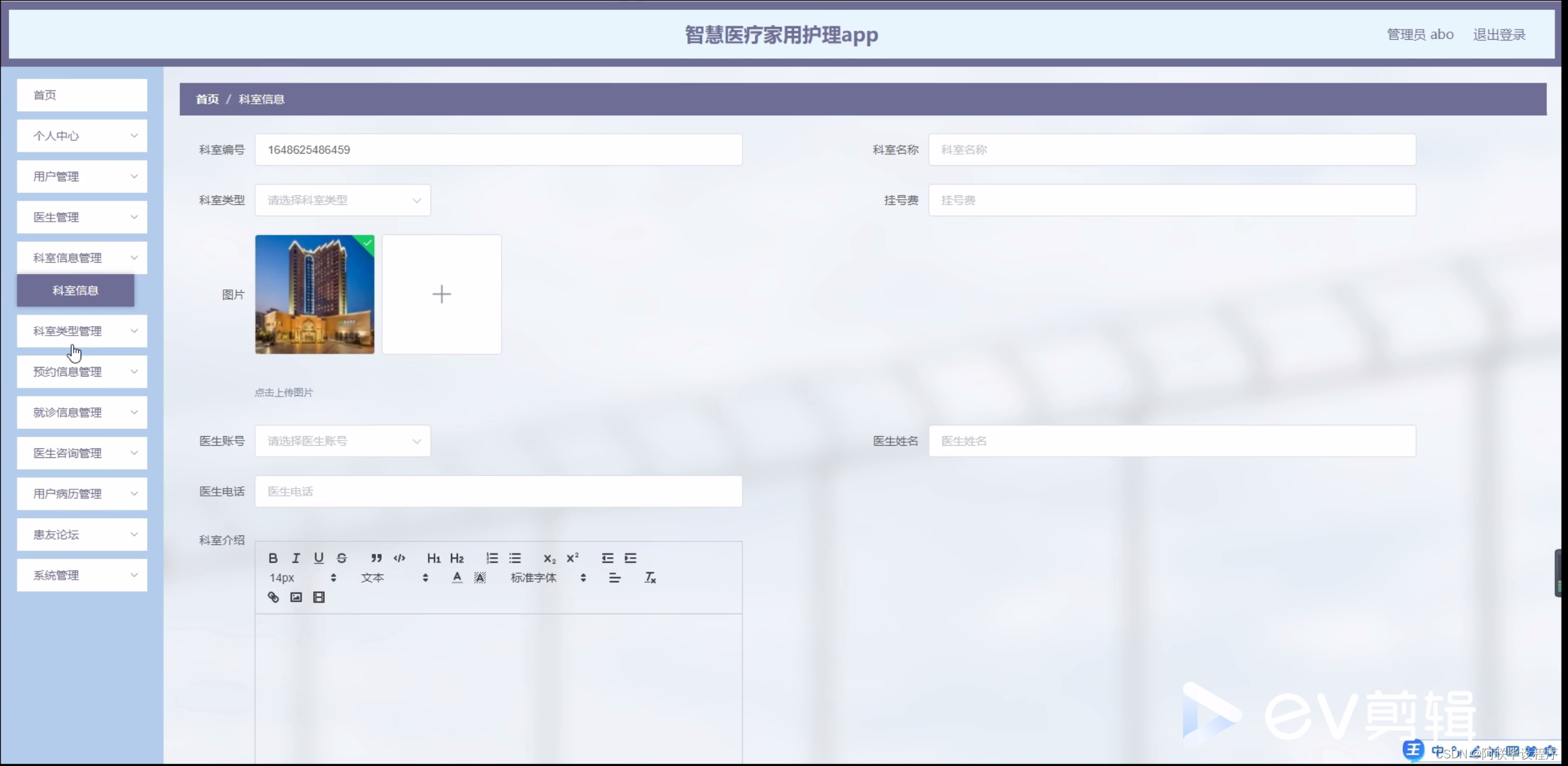The height and width of the screenshot is (766, 1568).
Task: Open the text color picker
Action: pos(457,578)
